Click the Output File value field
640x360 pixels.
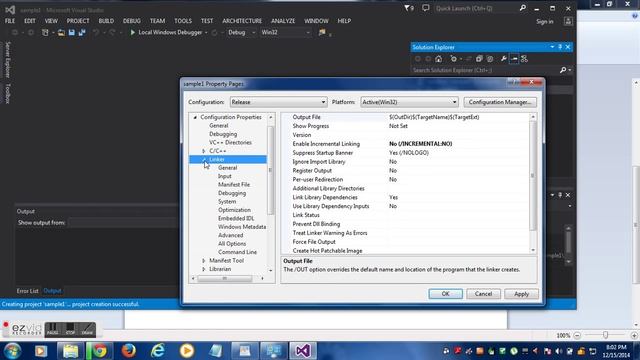[x=459, y=117]
